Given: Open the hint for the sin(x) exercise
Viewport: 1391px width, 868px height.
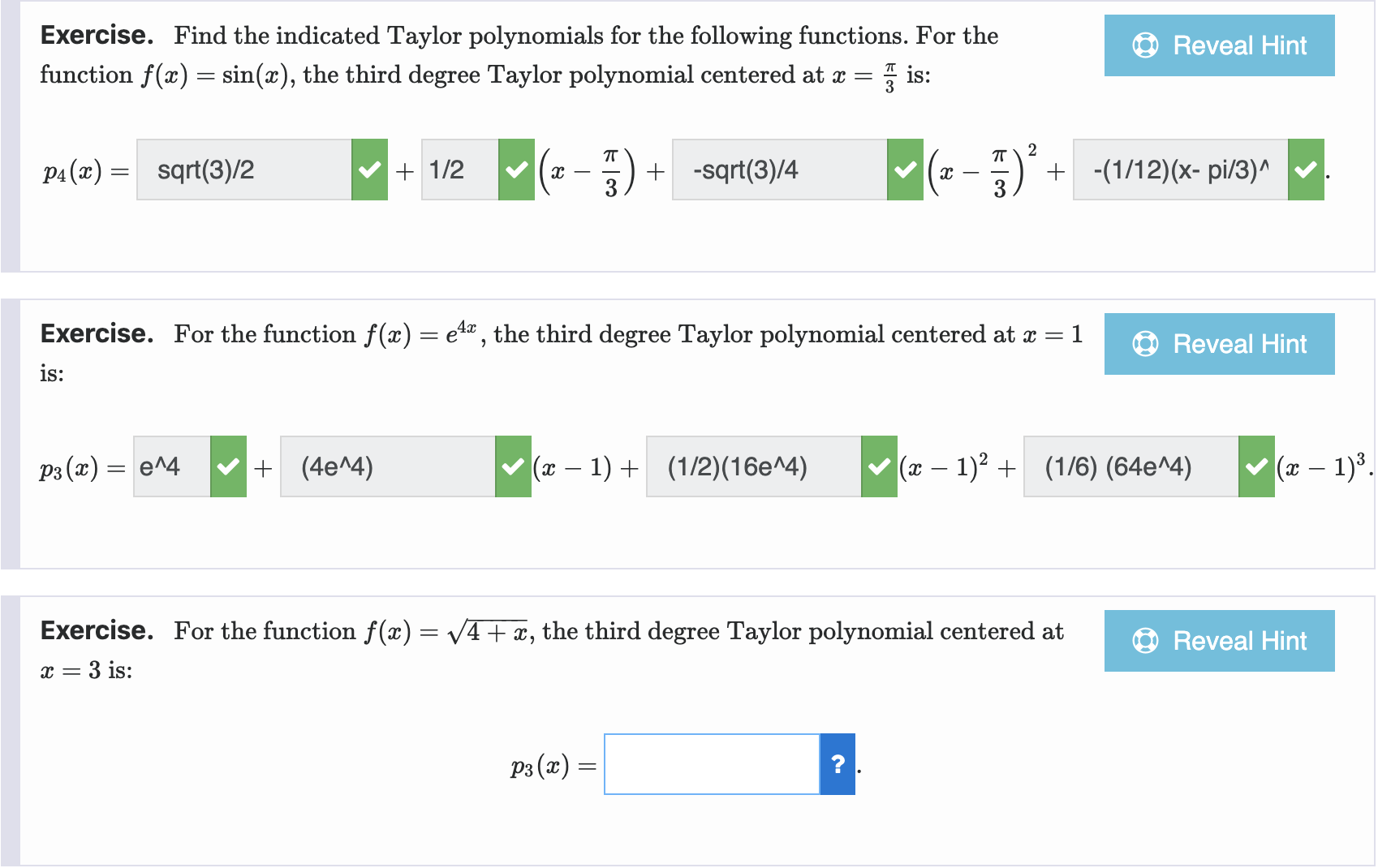Looking at the screenshot, I should (x=1218, y=46).
